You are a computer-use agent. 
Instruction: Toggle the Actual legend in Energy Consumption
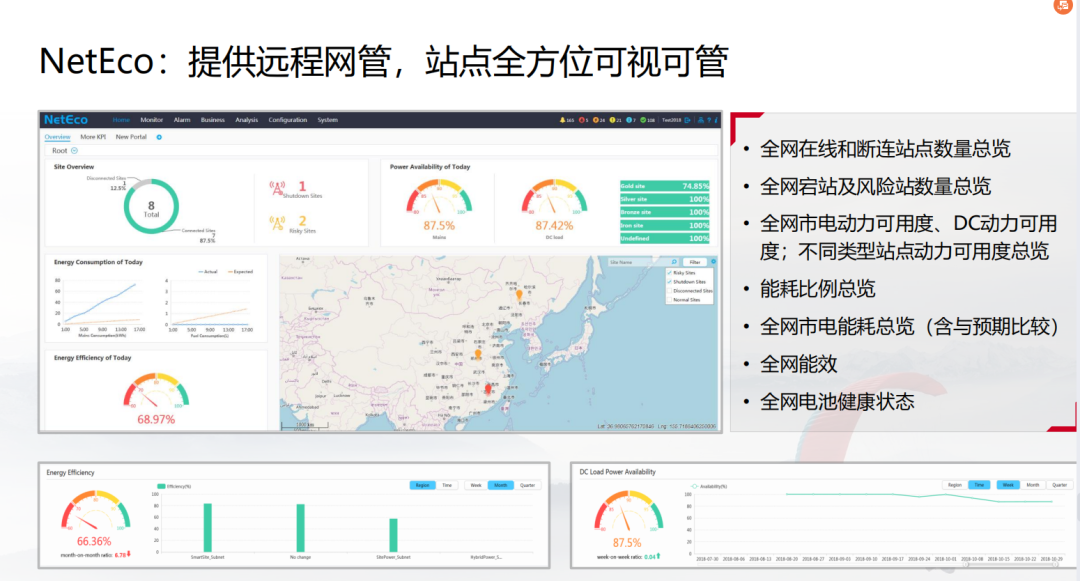coord(208,272)
